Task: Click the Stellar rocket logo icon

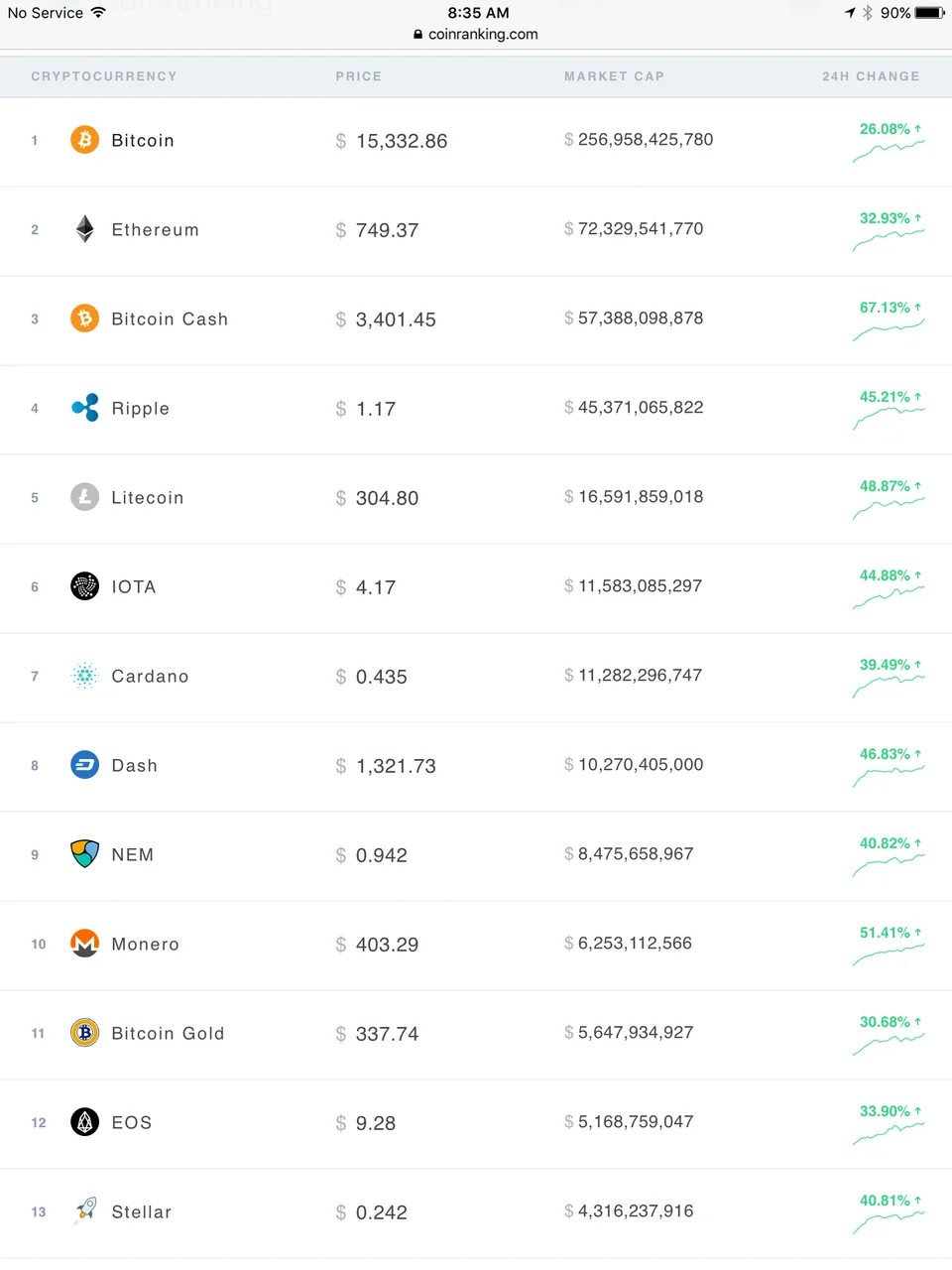Action: pos(85,1211)
